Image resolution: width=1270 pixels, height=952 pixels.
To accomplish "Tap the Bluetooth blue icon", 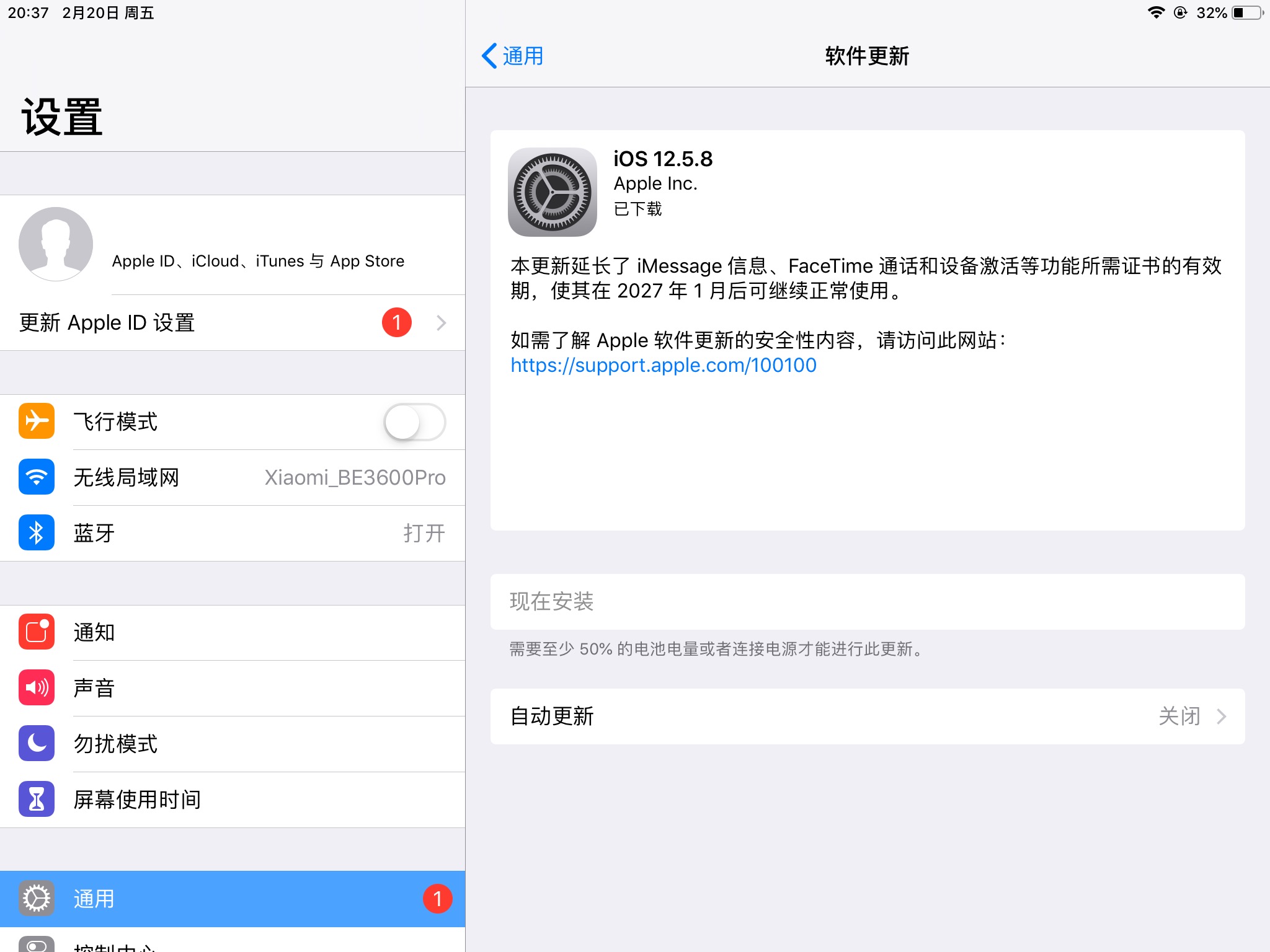I will pyautogui.click(x=37, y=533).
